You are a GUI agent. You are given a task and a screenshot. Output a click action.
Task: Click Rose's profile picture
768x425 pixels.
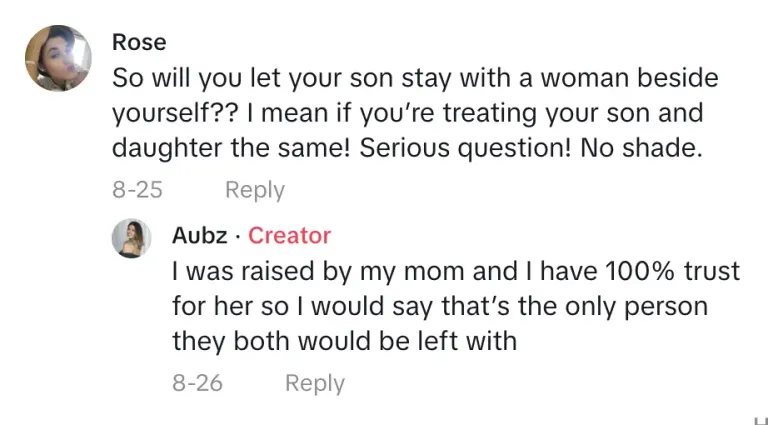coord(58,59)
